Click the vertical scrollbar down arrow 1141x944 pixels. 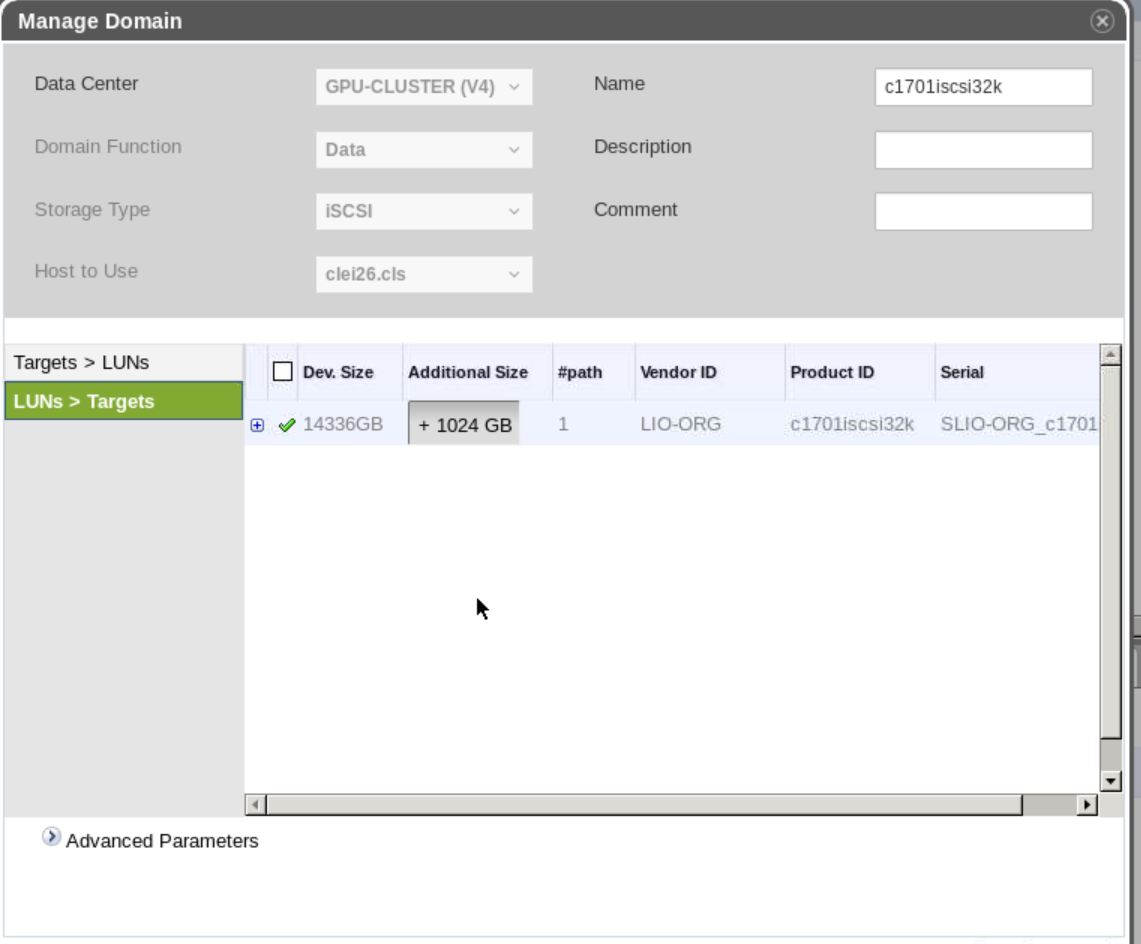pos(1109,780)
